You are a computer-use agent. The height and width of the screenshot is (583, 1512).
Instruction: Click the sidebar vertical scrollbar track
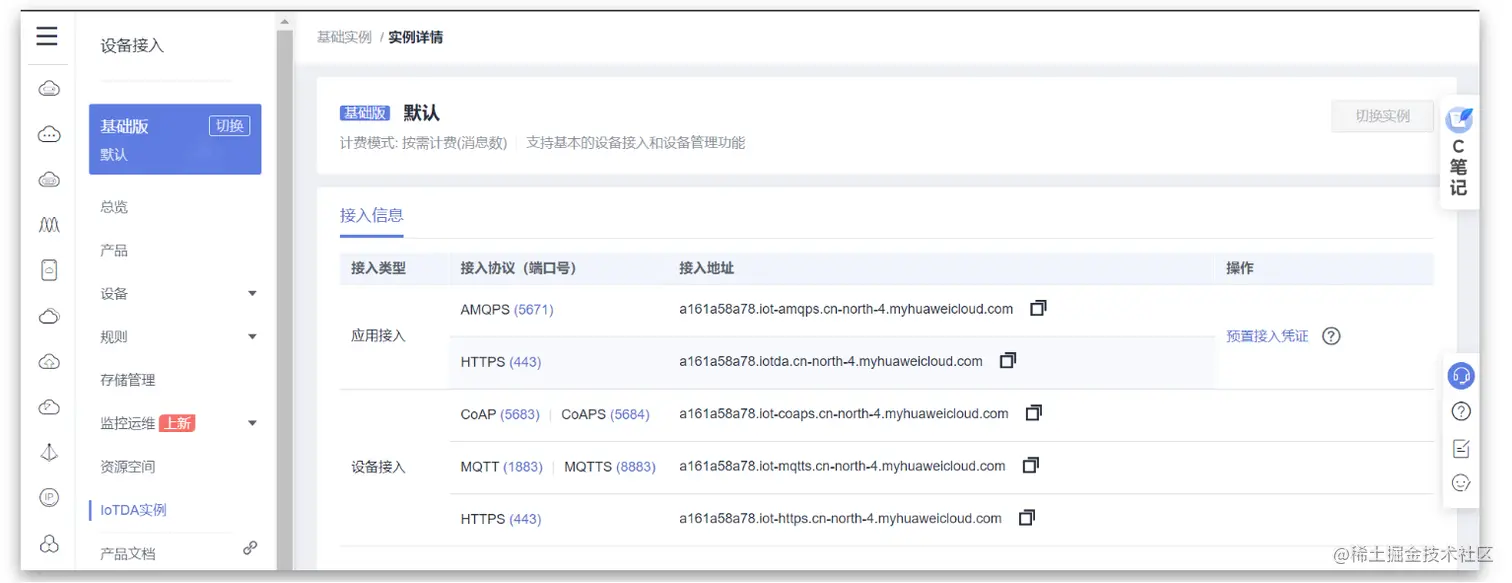pyautogui.click(x=285, y=300)
